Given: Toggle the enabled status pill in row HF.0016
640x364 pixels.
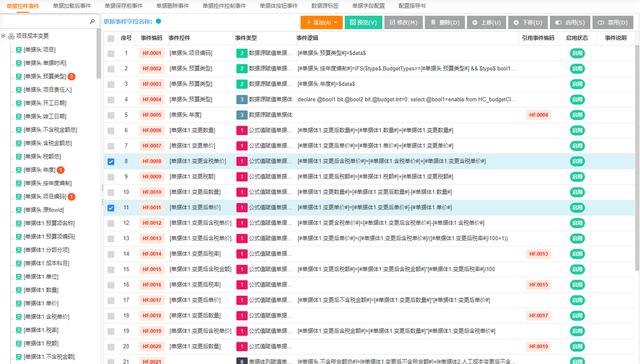Looking at the screenshot, I should pyautogui.click(x=577, y=285).
